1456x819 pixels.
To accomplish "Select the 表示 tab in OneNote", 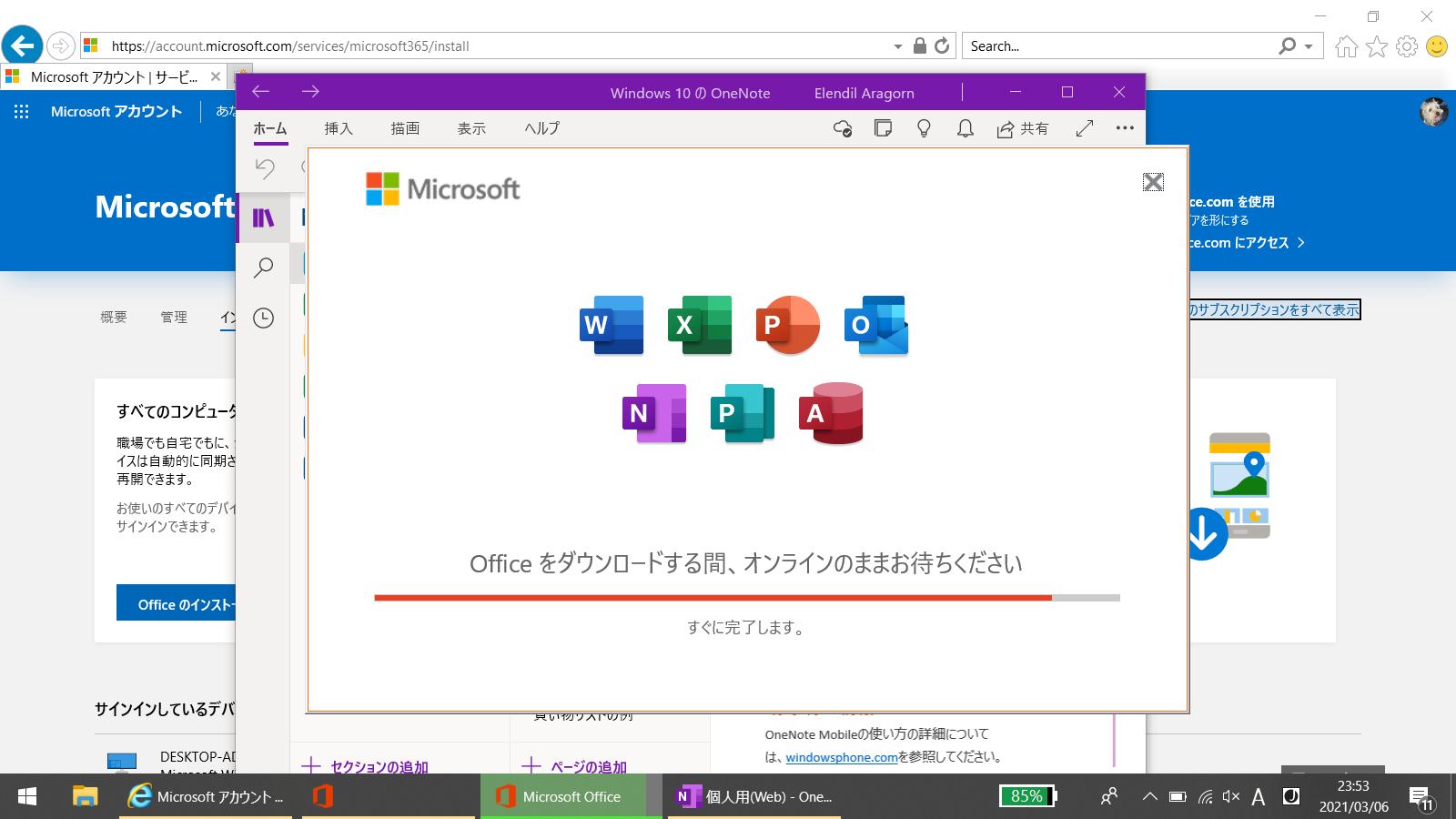I will coord(471,129).
